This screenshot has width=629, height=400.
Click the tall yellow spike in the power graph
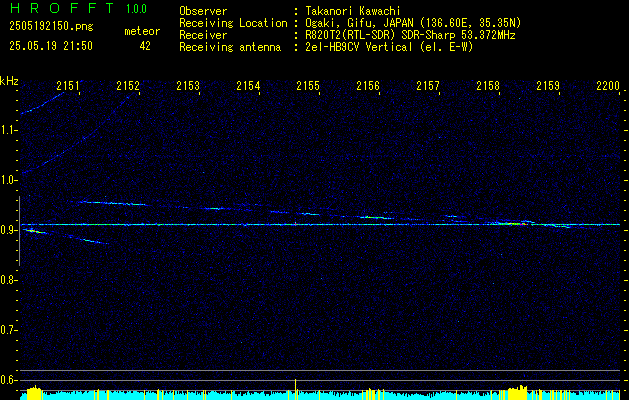click(x=296, y=389)
